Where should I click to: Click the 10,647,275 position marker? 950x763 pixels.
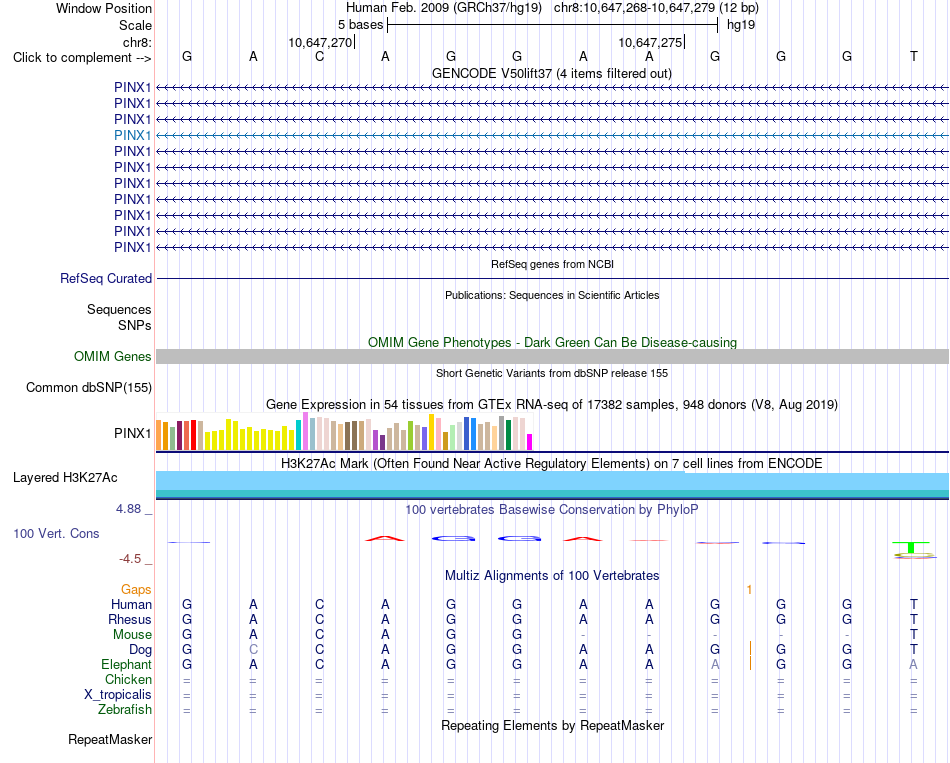[650, 42]
